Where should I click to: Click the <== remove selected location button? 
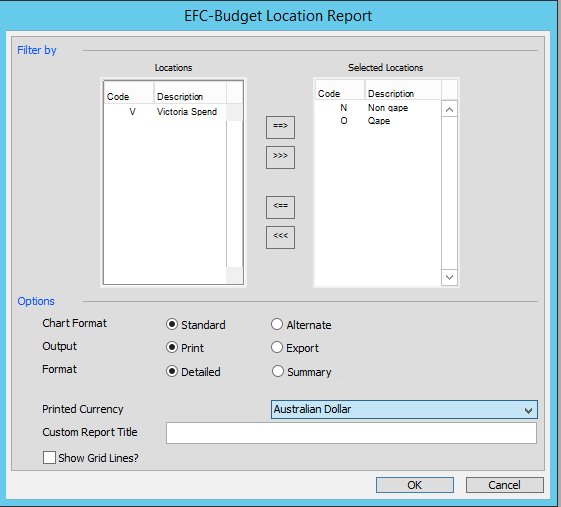pos(280,207)
